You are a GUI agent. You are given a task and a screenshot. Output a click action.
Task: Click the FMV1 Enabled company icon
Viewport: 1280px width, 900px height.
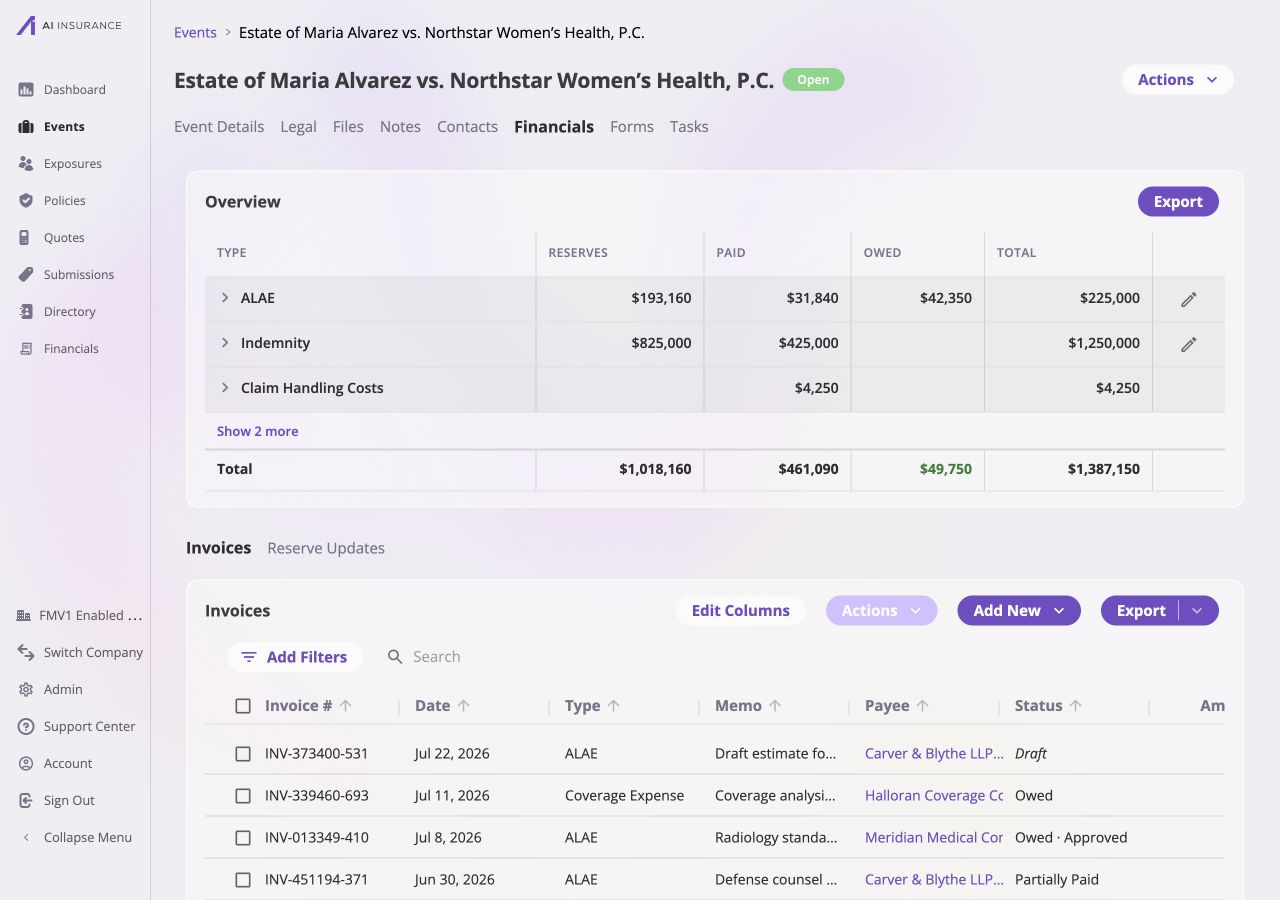point(24,616)
